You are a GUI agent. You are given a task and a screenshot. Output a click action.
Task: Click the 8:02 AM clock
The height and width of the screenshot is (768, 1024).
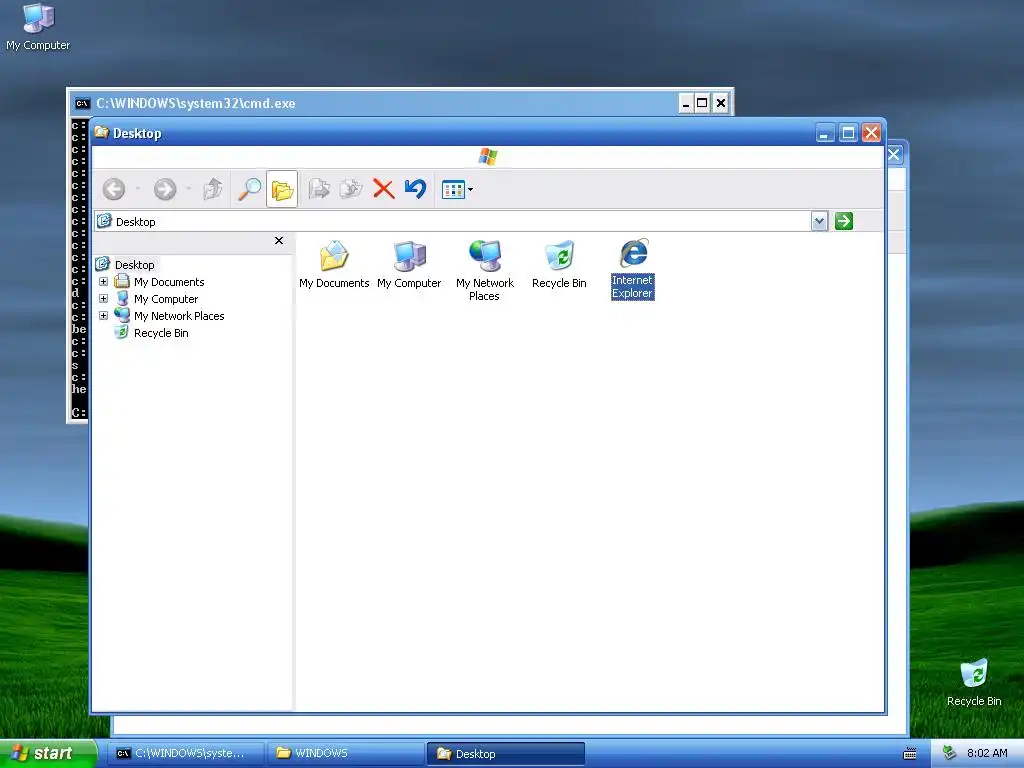[987, 753]
